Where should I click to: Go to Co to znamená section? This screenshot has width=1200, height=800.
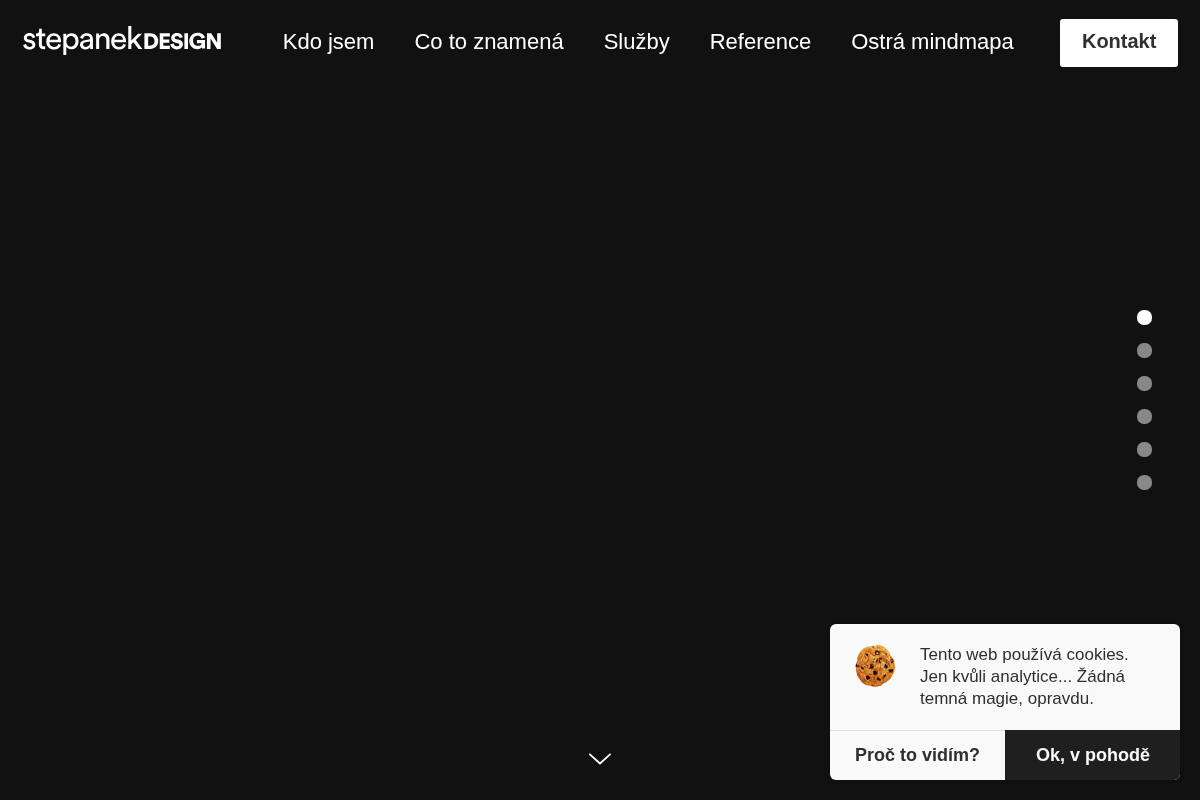(x=489, y=42)
